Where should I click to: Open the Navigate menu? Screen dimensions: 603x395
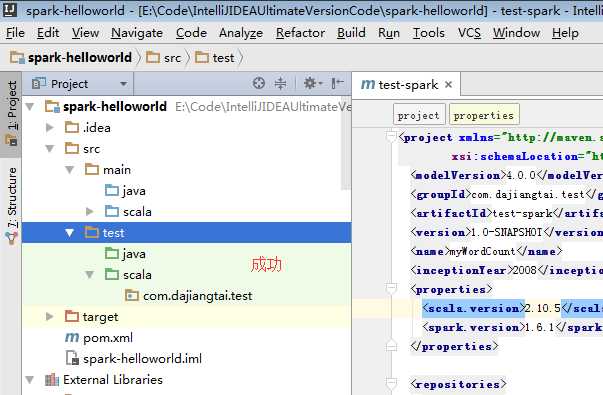(x=137, y=33)
